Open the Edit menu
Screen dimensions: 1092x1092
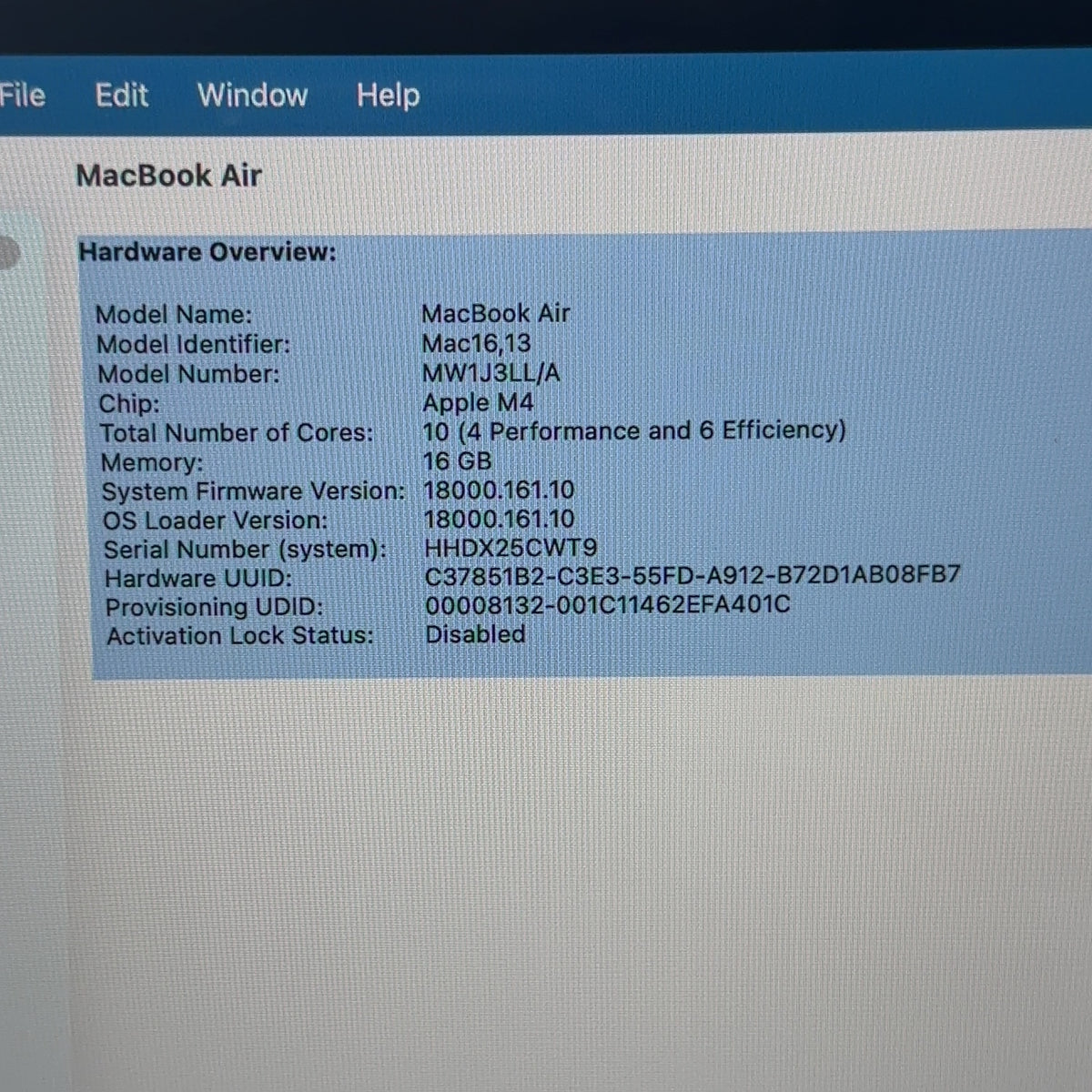(122, 95)
